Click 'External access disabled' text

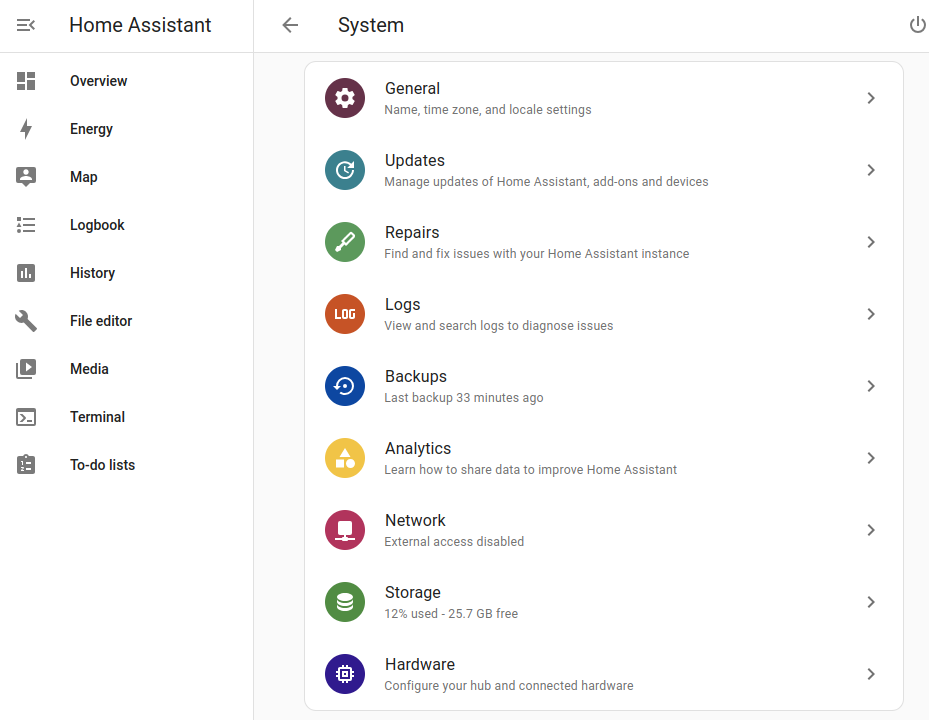tap(454, 542)
